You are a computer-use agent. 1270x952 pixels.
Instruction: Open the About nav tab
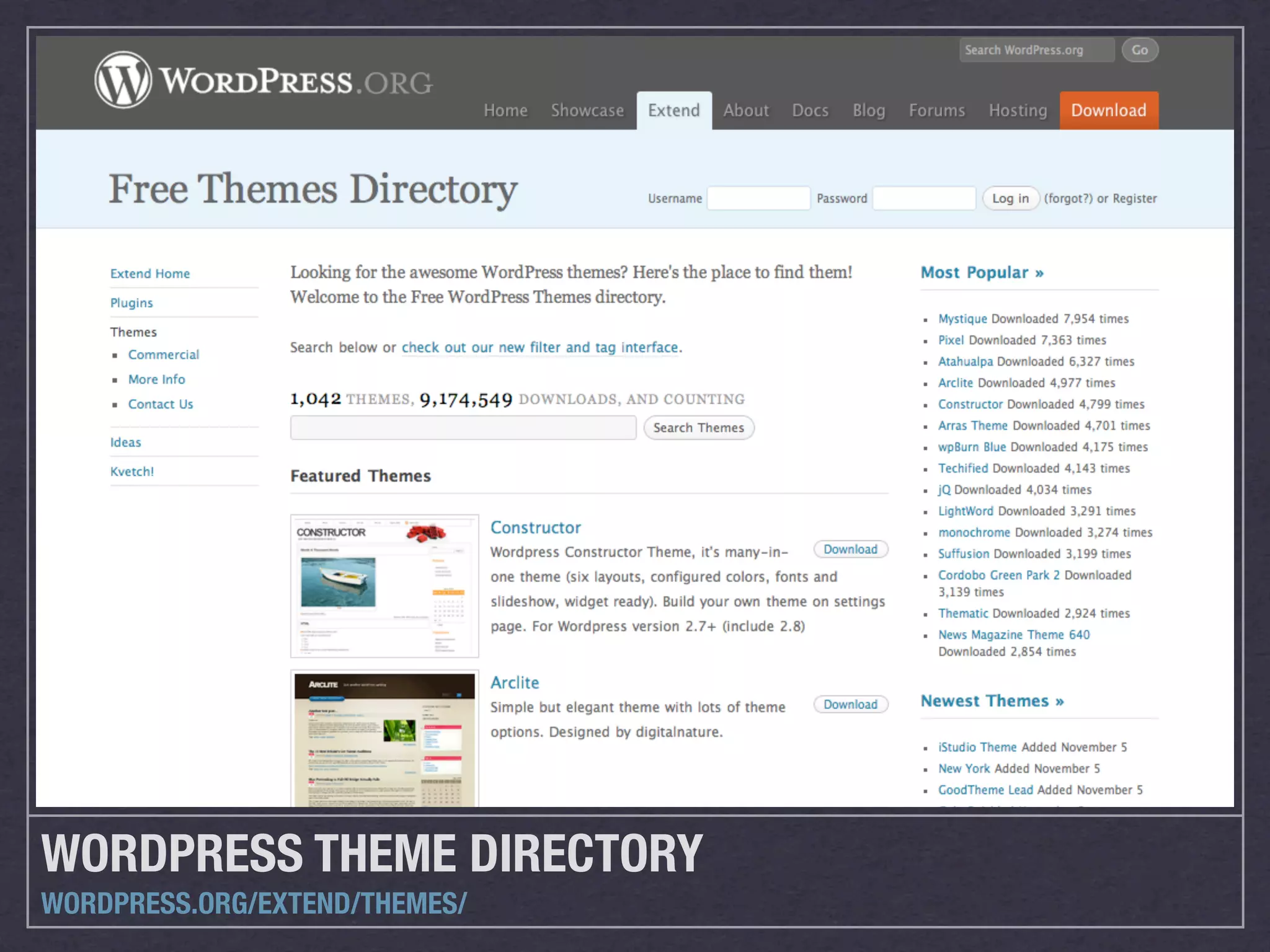(746, 110)
